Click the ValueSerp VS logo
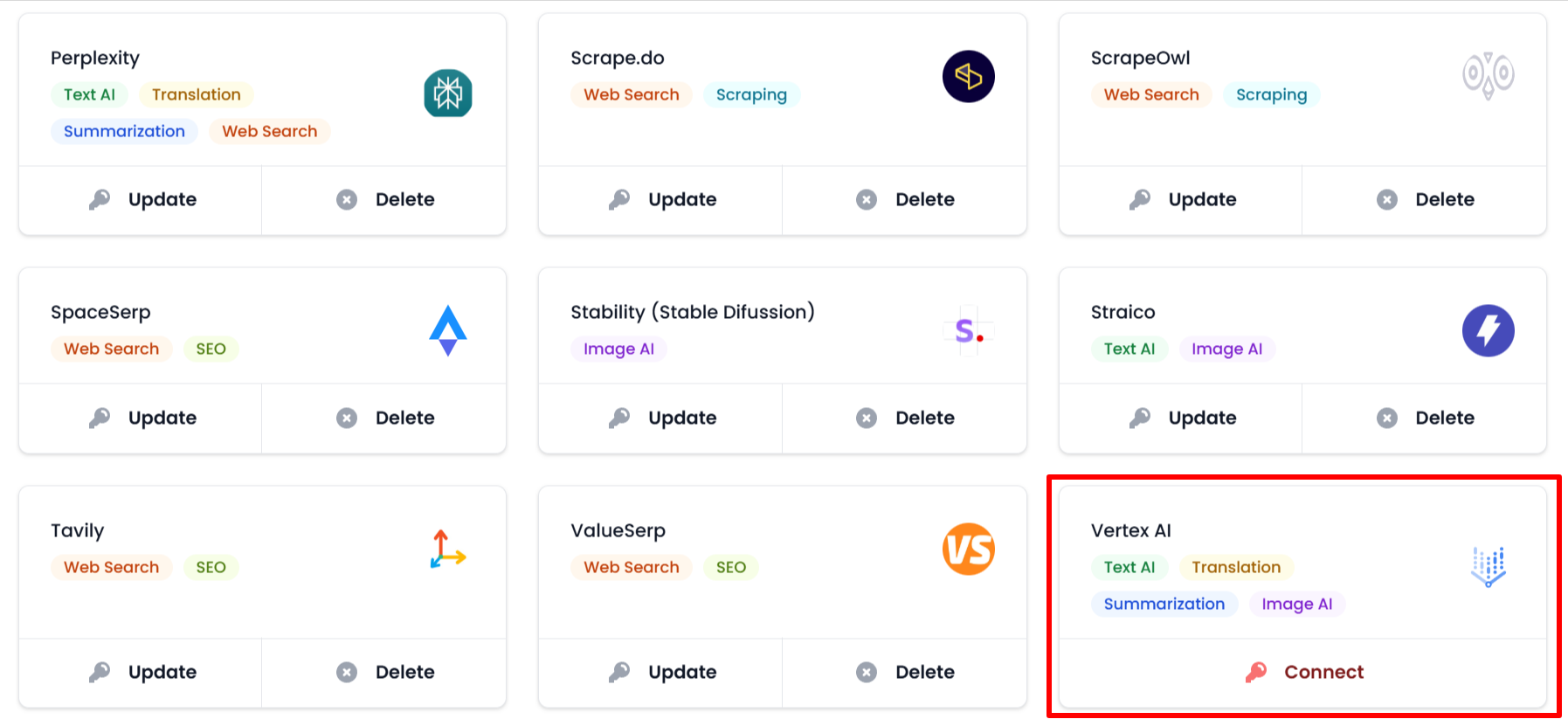The height and width of the screenshot is (726, 1568). pos(968,550)
